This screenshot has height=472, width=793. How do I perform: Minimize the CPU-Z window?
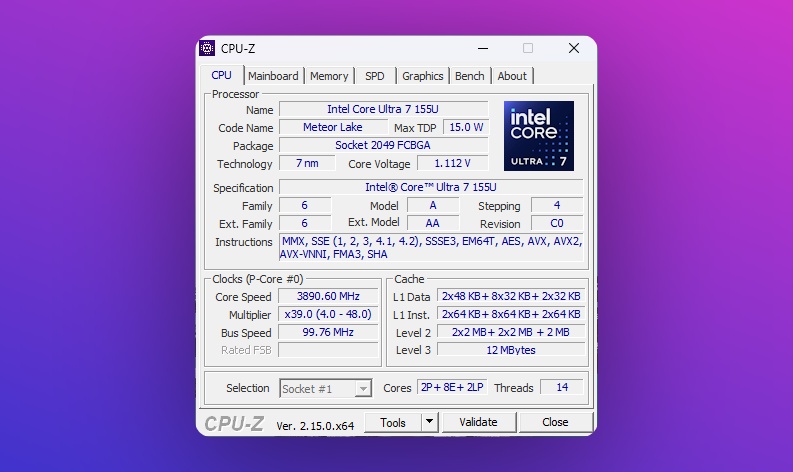(x=483, y=49)
